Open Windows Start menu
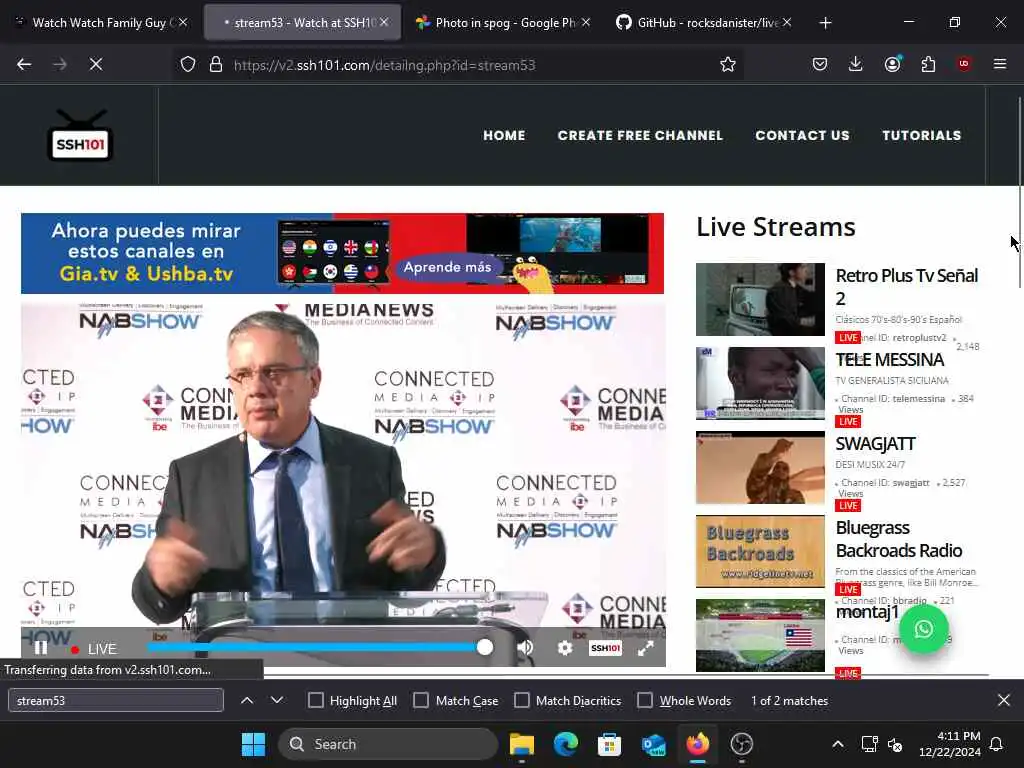The height and width of the screenshot is (768, 1024). (253, 744)
